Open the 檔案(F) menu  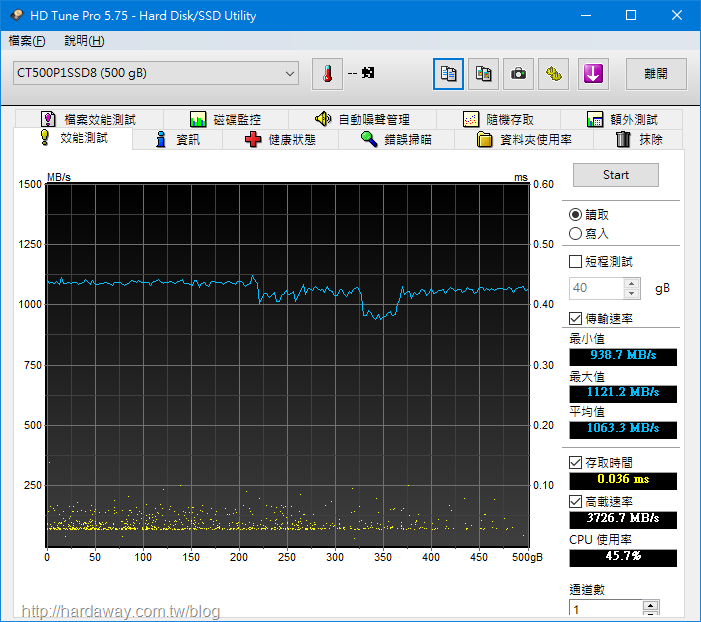pos(27,41)
